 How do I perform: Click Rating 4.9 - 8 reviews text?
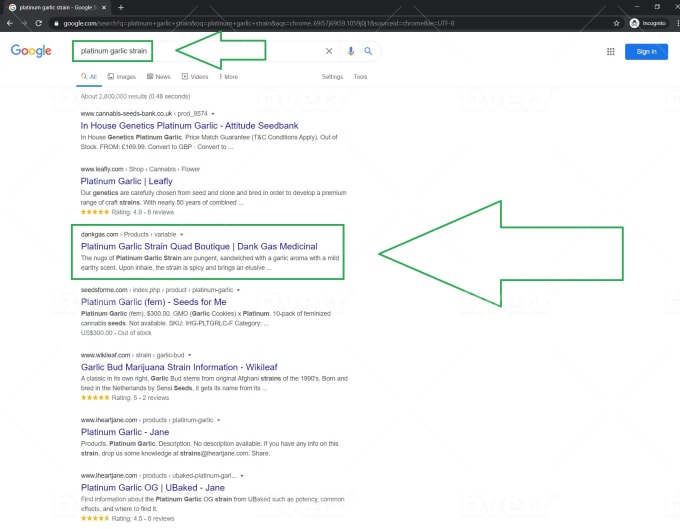coord(143,212)
